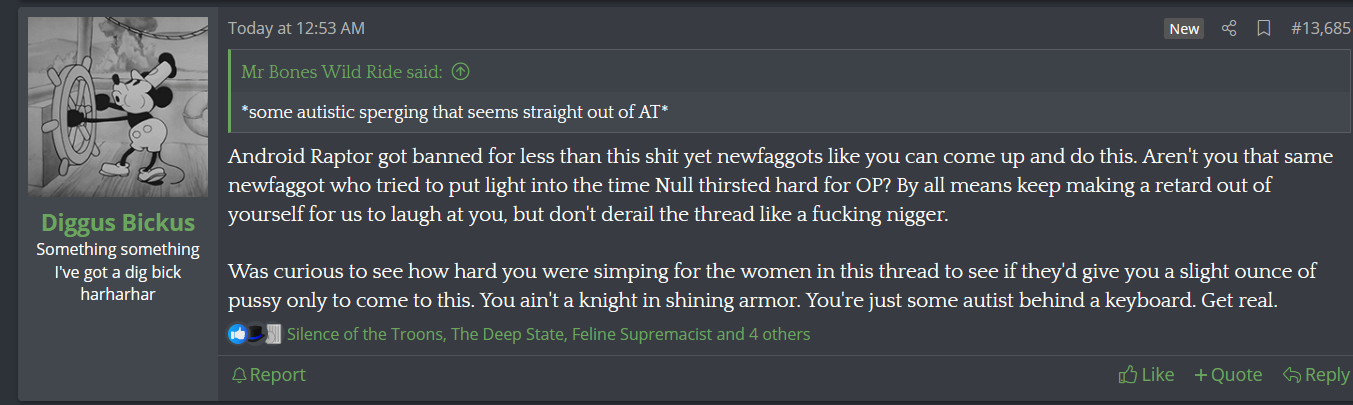This screenshot has height=405, width=1353.
Task: Open the steamboat avatar image
Action: 118,107
